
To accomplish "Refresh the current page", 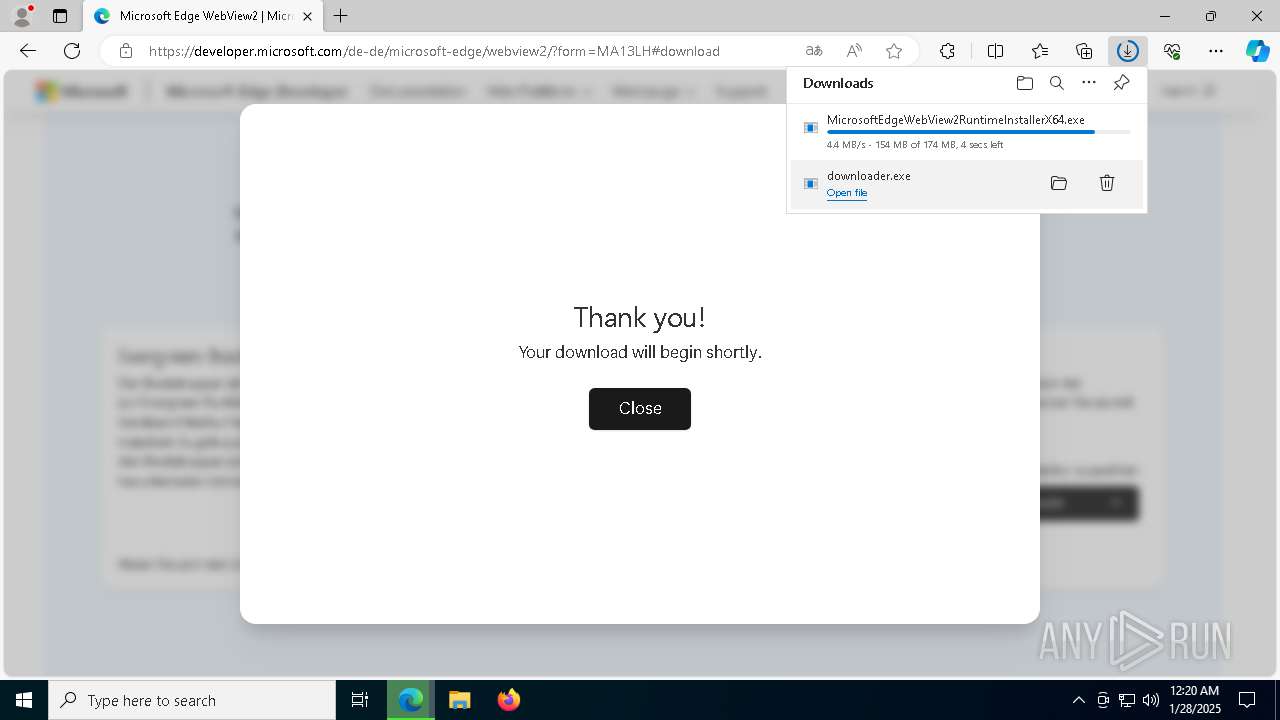I will click(x=72, y=51).
